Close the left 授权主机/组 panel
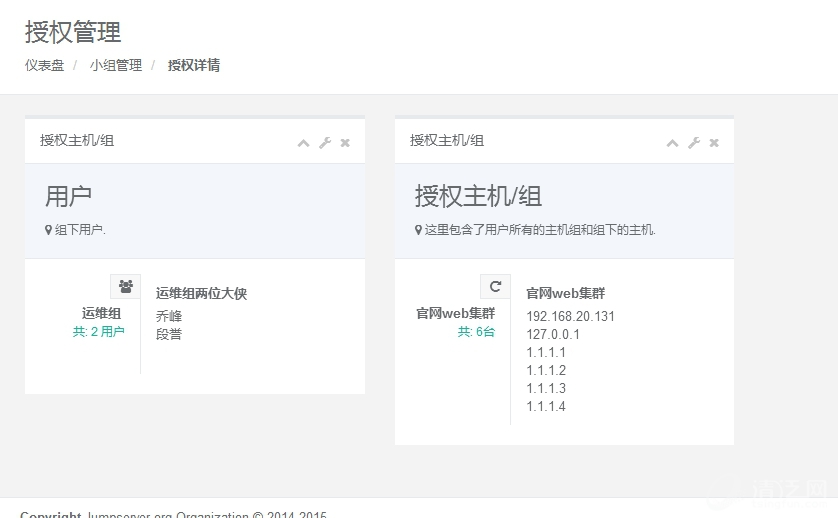The image size is (838, 518). pos(345,143)
